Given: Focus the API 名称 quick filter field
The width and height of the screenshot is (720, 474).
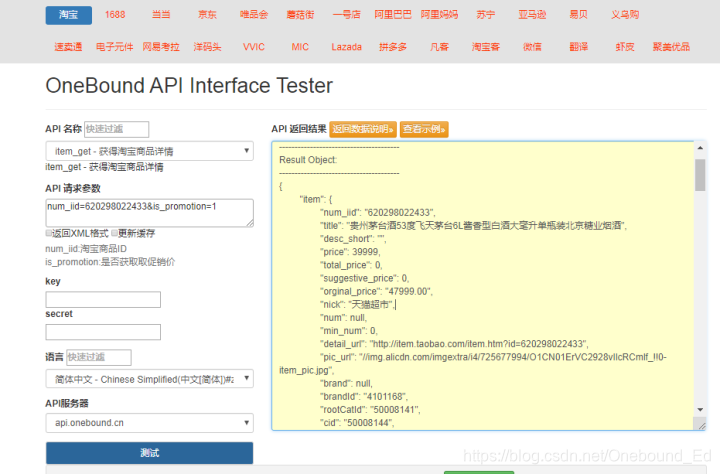Looking at the screenshot, I should (117, 129).
